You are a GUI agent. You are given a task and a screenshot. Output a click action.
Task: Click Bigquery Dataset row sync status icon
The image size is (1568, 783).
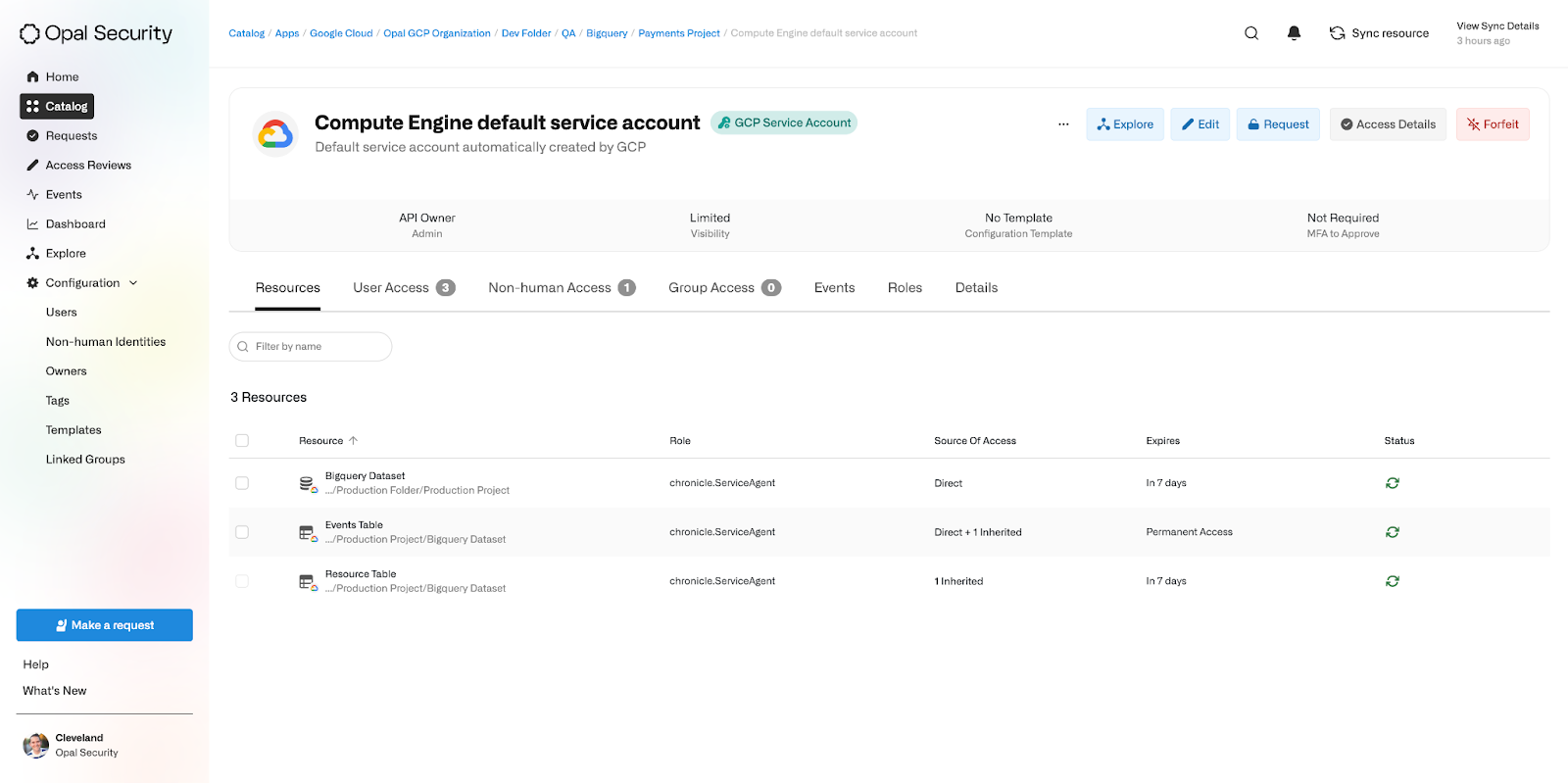coord(1393,483)
